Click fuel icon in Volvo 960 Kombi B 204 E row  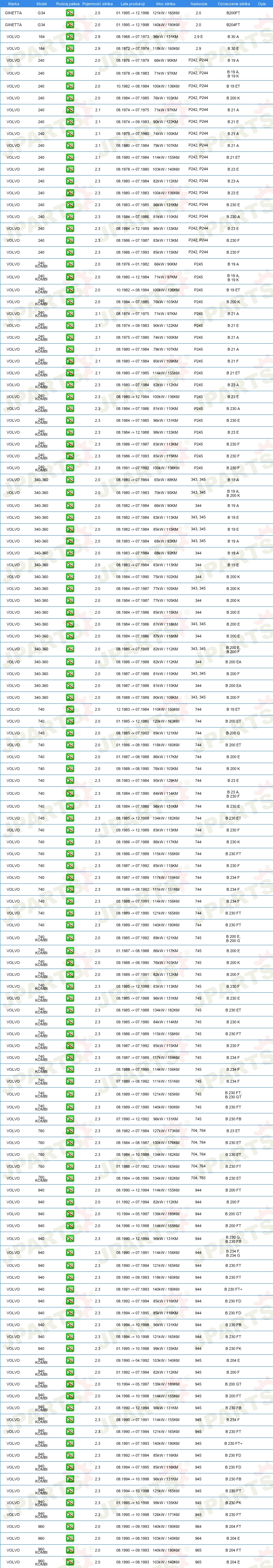pos(70,1562)
